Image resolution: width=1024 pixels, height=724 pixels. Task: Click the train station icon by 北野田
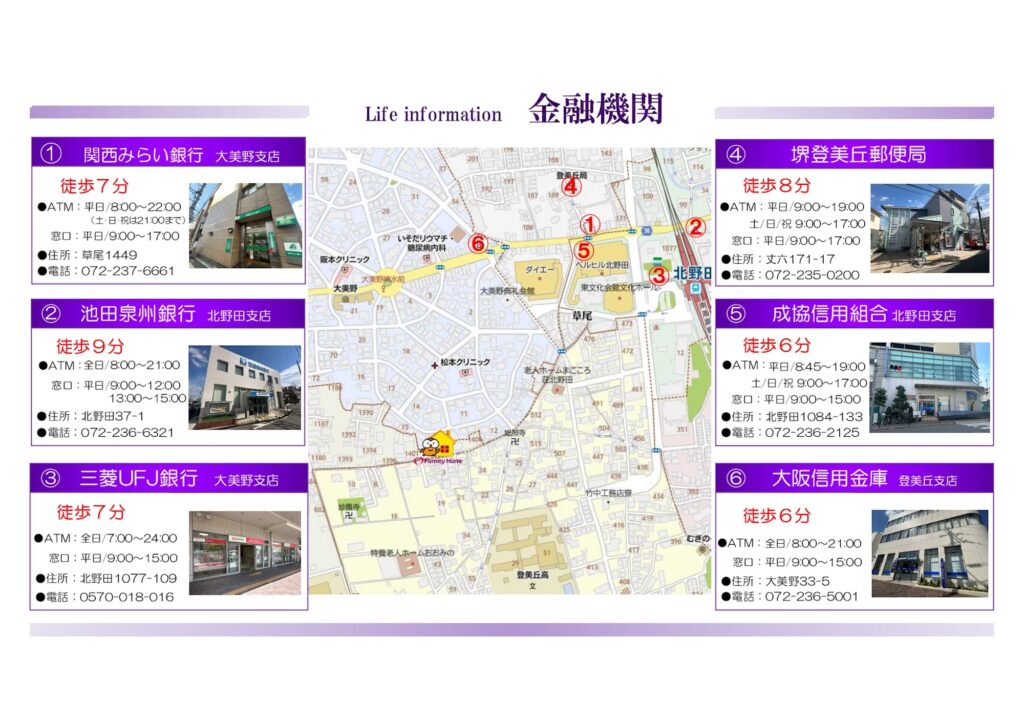(x=697, y=288)
